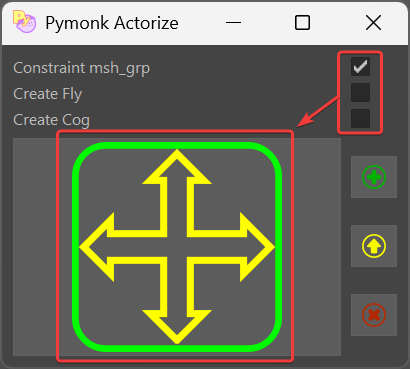
Task: Enable the Create Fly checkbox
Action: pos(360,92)
